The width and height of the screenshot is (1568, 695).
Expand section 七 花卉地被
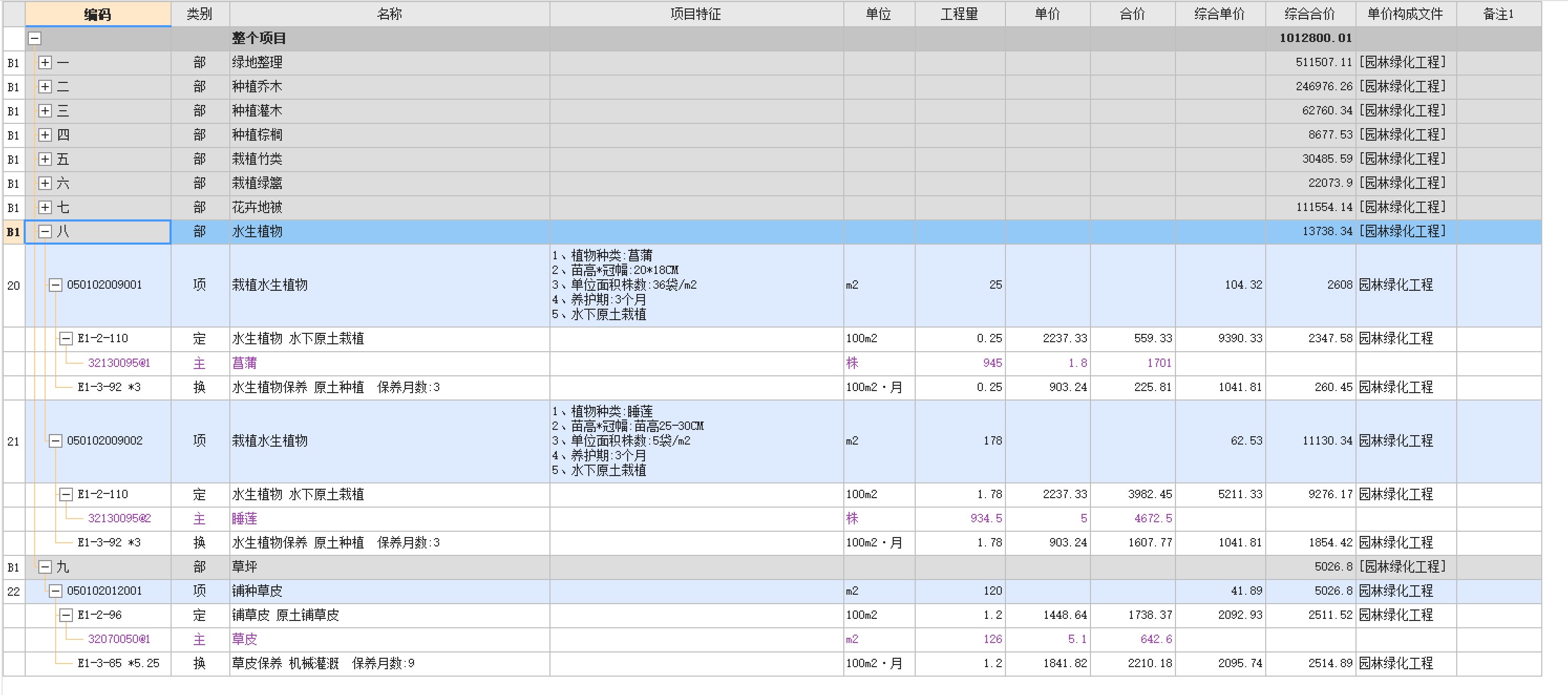click(x=45, y=207)
